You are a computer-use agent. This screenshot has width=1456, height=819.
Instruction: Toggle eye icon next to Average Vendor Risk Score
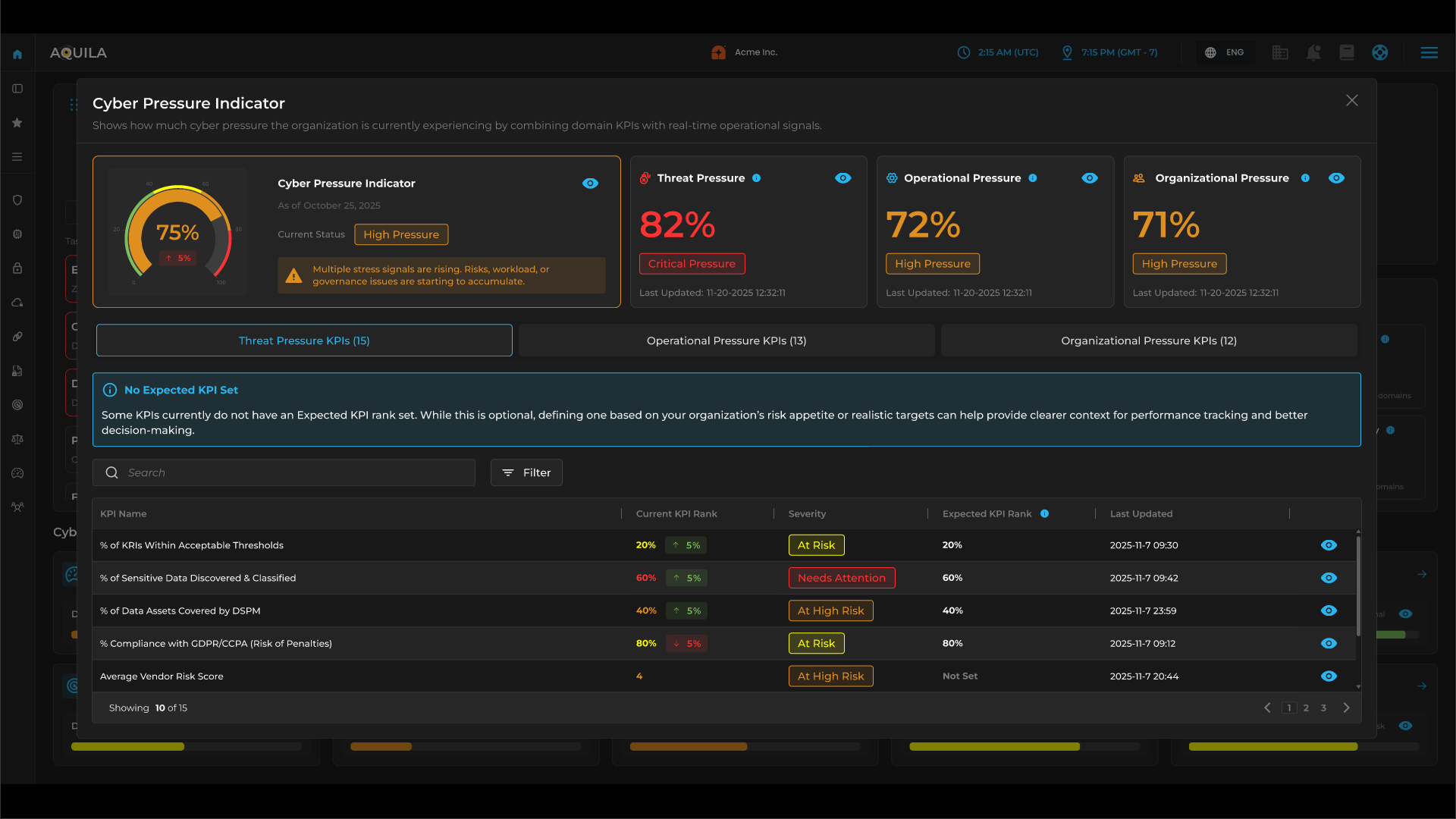tap(1329, 676)
